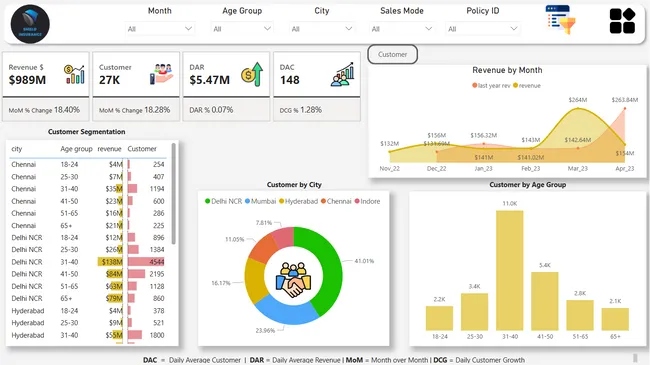Image resolution: width=650 pixels, height=365 pixels.
Task: Open the Month dropdown
Action: click(x=160, y=29)
